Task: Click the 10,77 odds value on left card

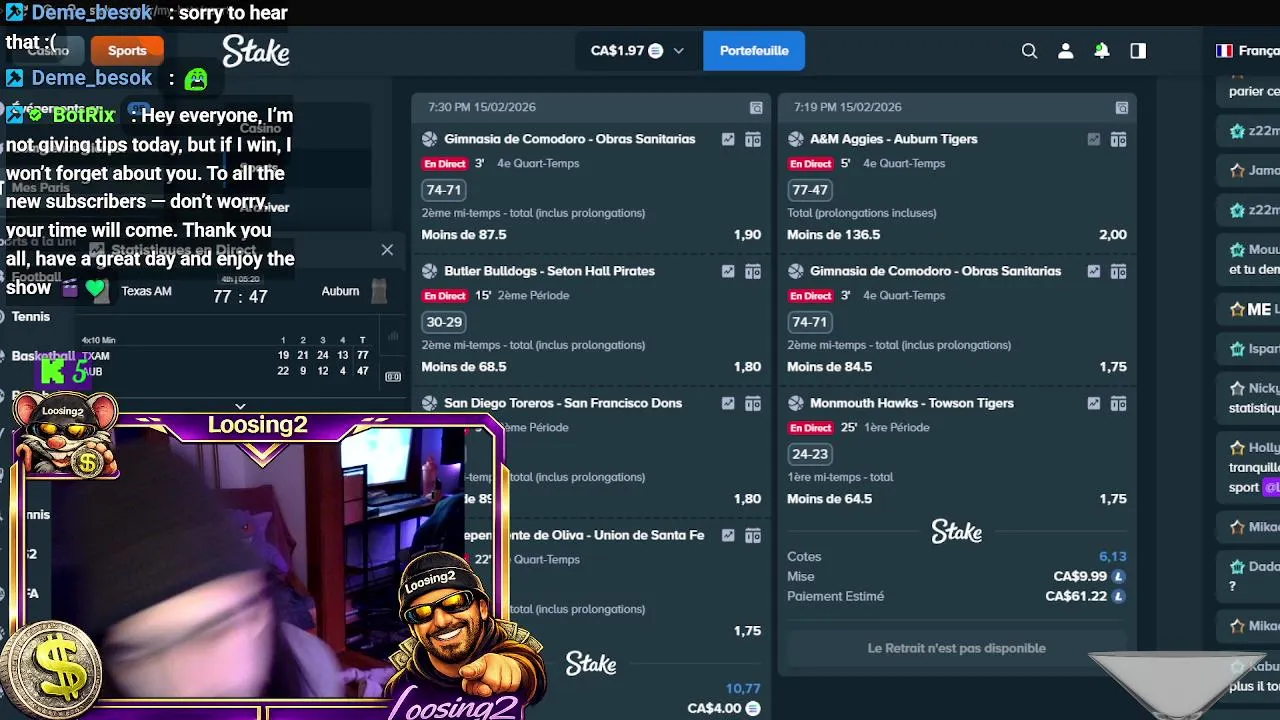Action: pyautogui.click(x=743, y=688)
